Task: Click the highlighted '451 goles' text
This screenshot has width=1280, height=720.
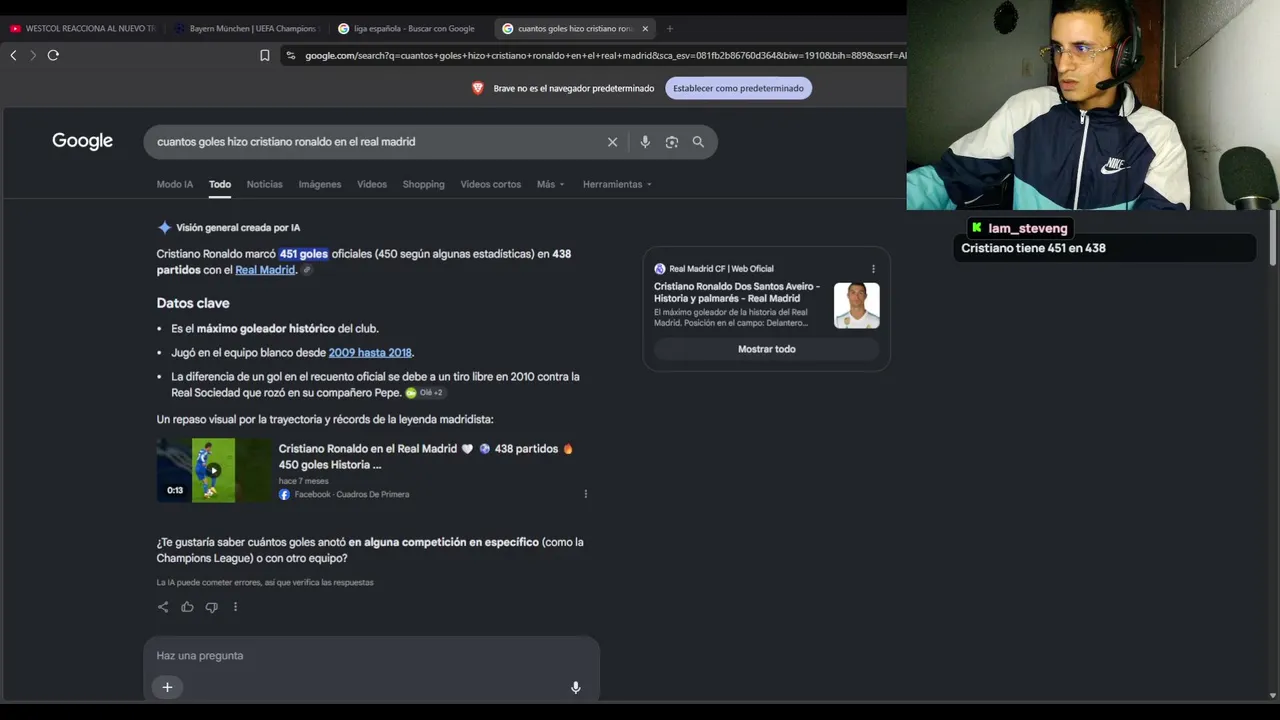Action: (304, 254)
